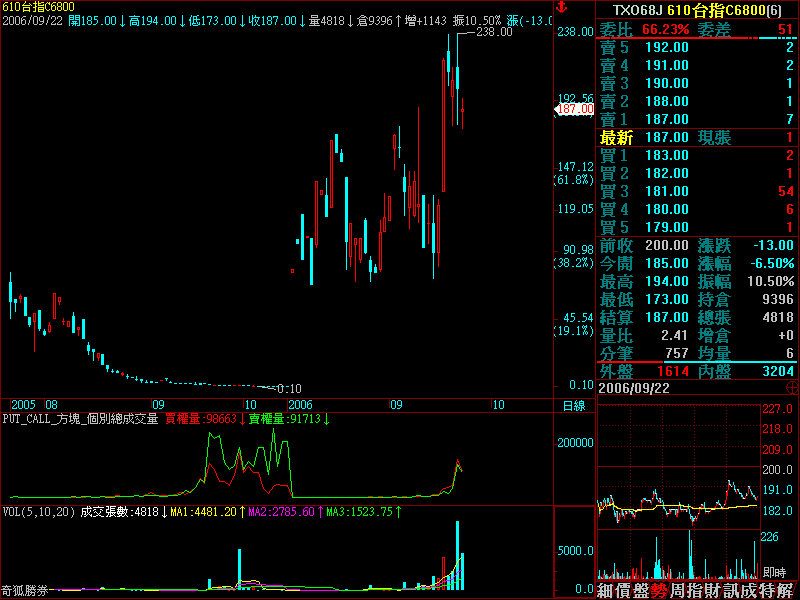Select the 買3 bid row at 181.00
Image resolution: width=800 pixels, height=600 pixels.
point(697,191)
